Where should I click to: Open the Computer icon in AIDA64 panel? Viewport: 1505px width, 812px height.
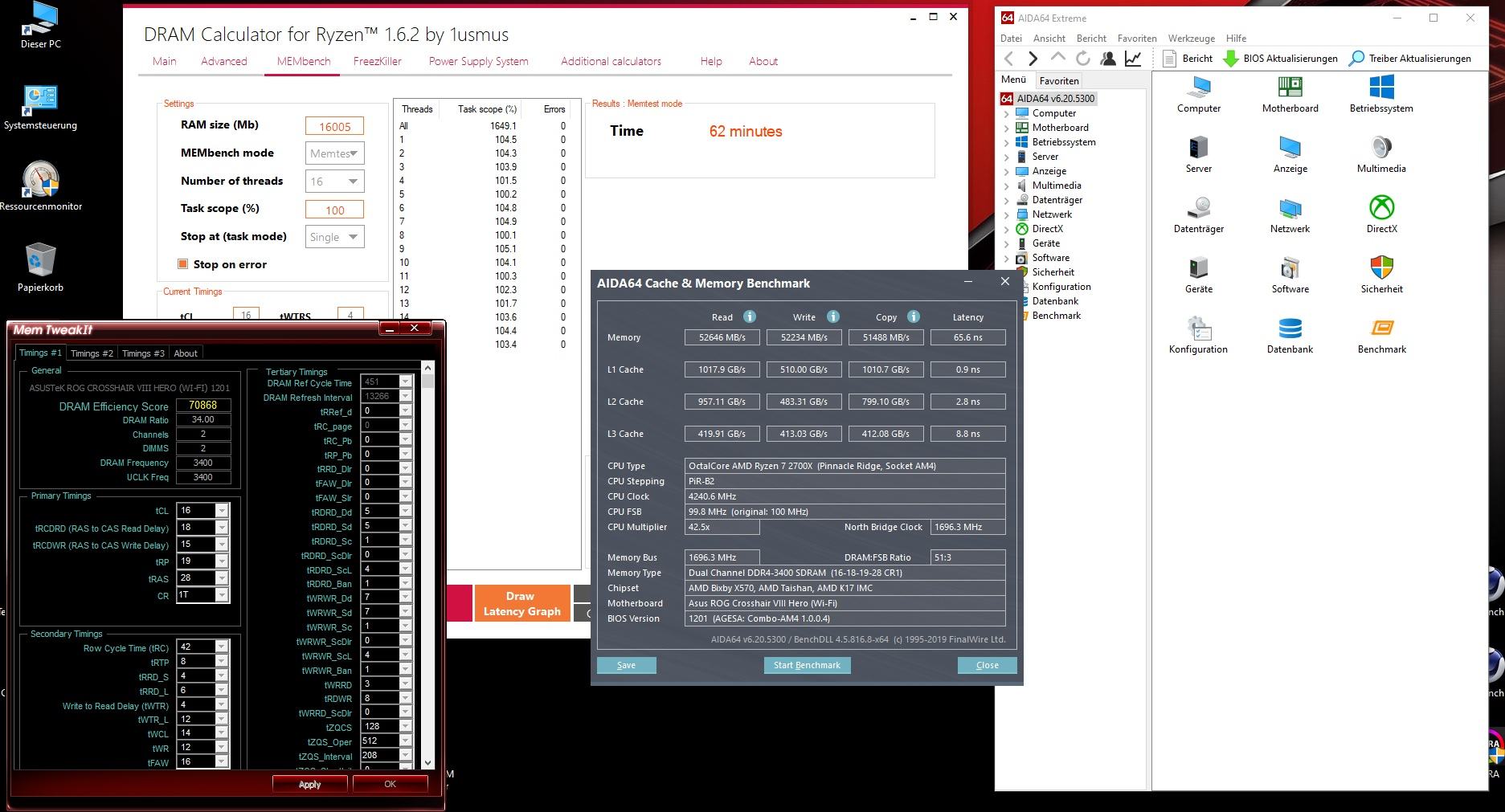pyautogui.click(x=1199, y=95)
